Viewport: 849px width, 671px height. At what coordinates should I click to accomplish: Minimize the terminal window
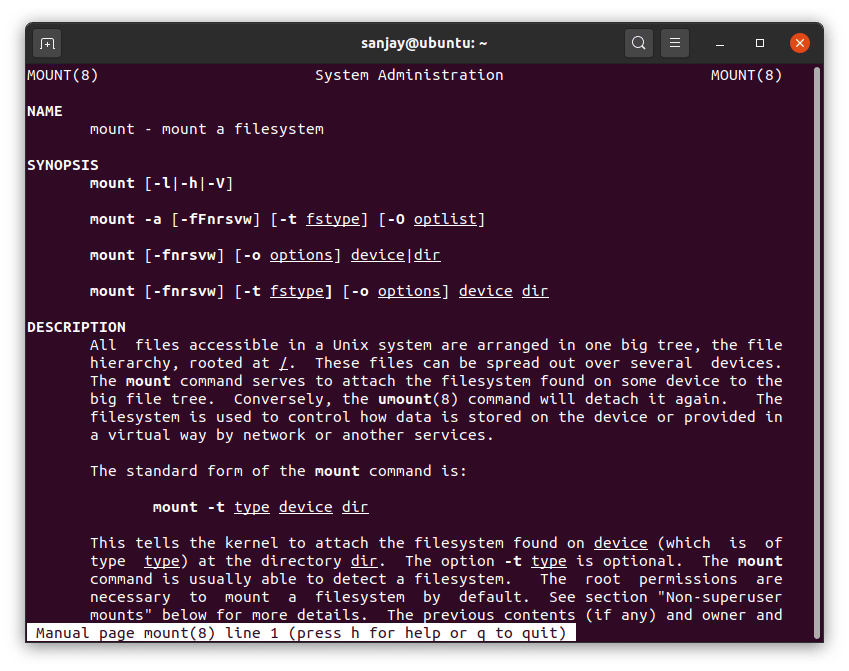click(x=720, y=43)
